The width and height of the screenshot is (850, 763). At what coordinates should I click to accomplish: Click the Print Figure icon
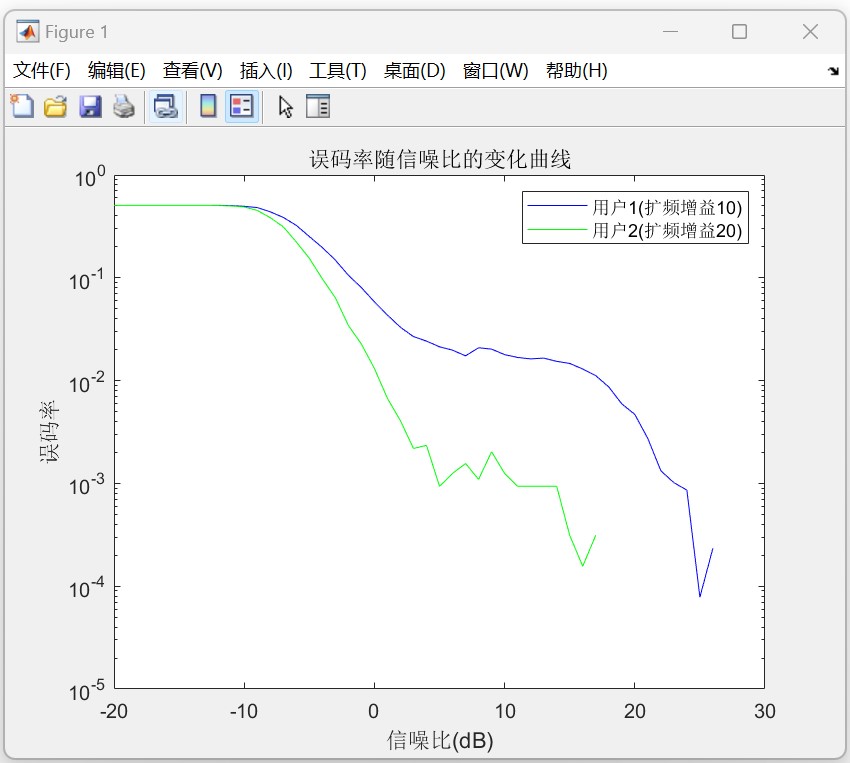point(124,106)
